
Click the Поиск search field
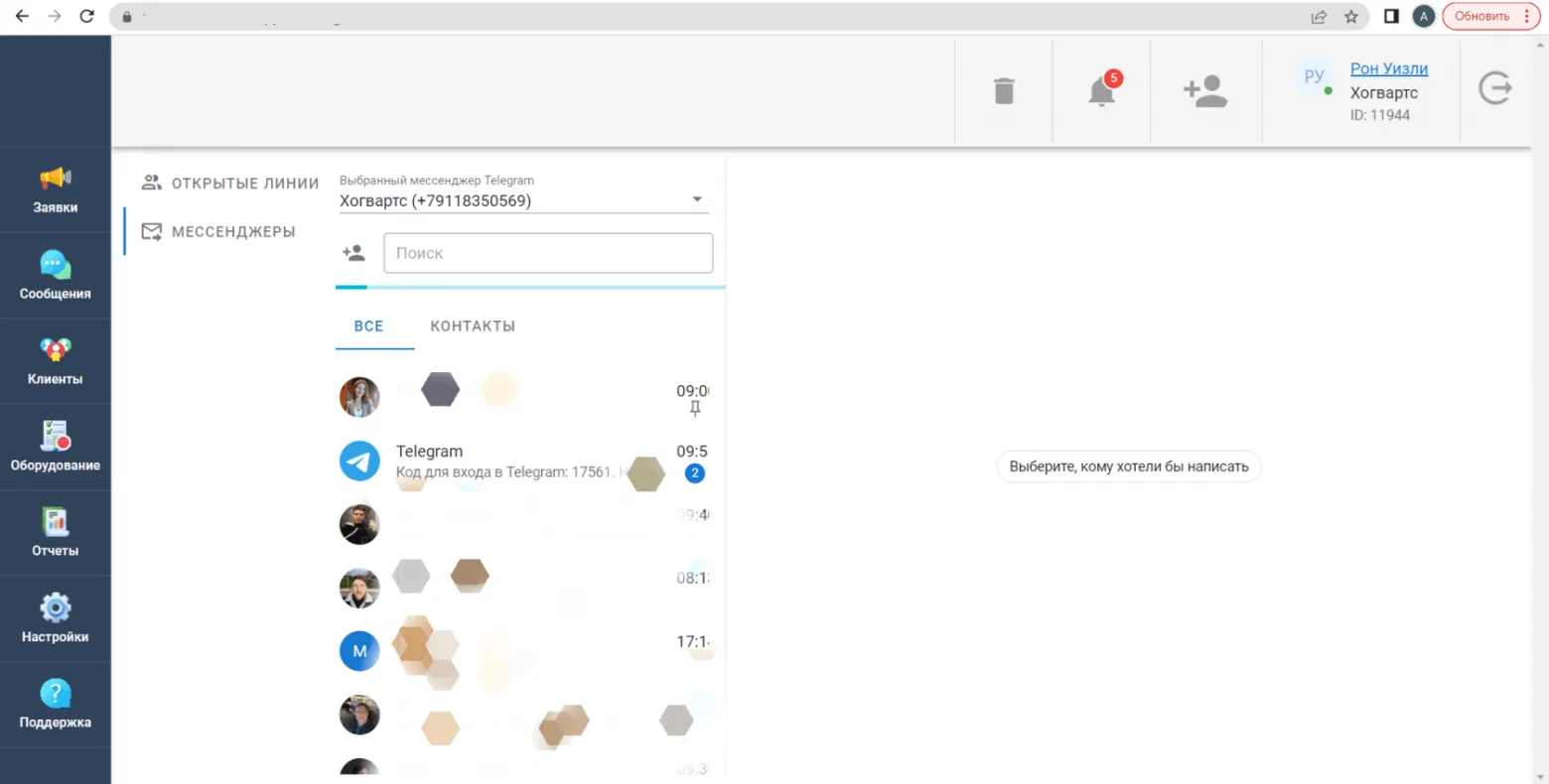548,253
